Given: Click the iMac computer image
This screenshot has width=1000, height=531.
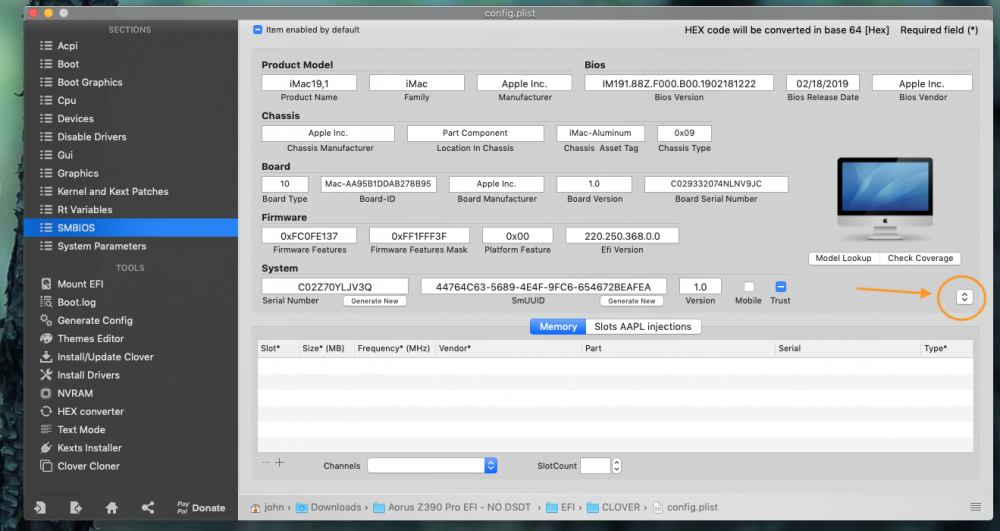Looking at the screenshot, I should (x=885, y=199).
